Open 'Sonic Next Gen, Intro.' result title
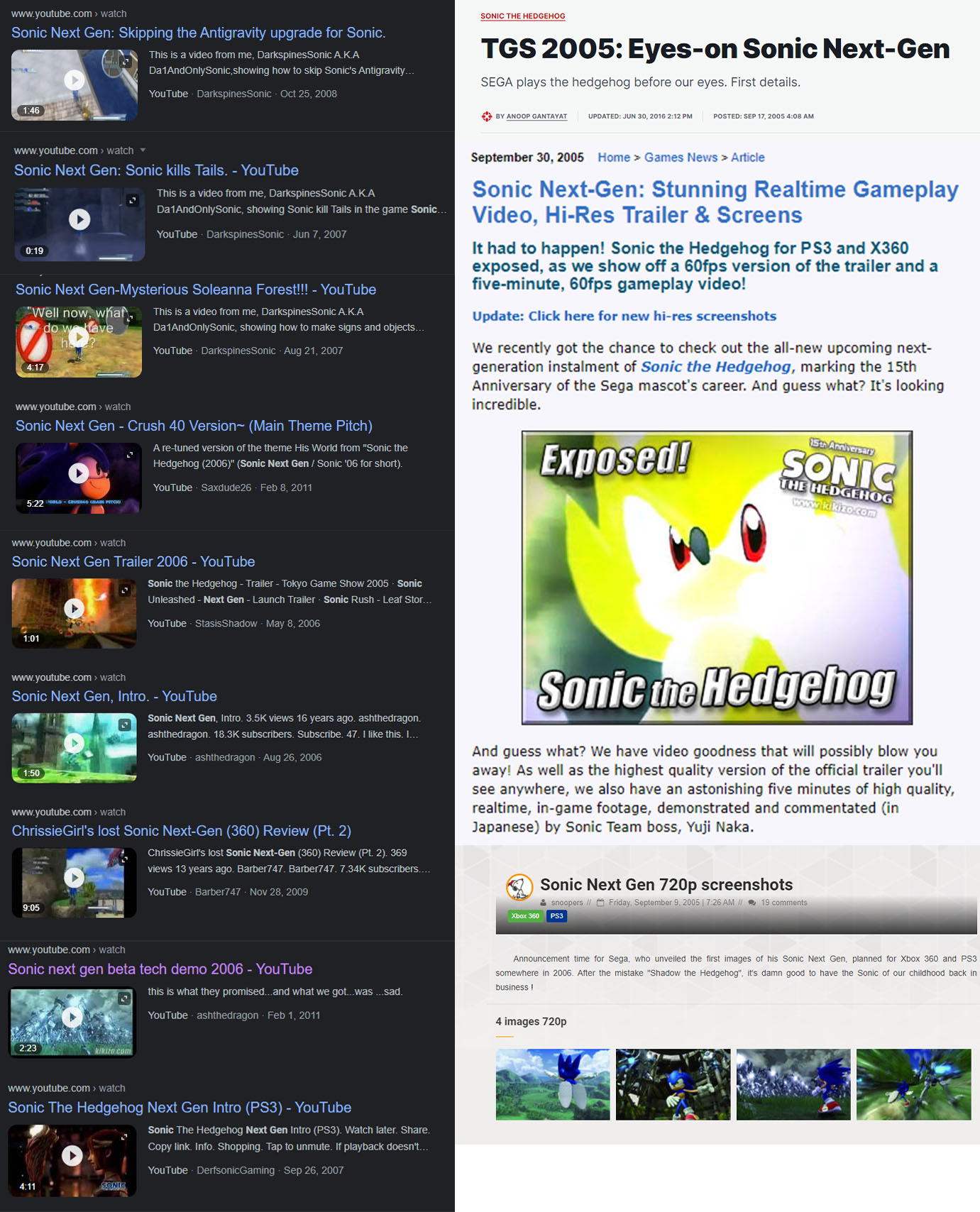 click(114, 696)
